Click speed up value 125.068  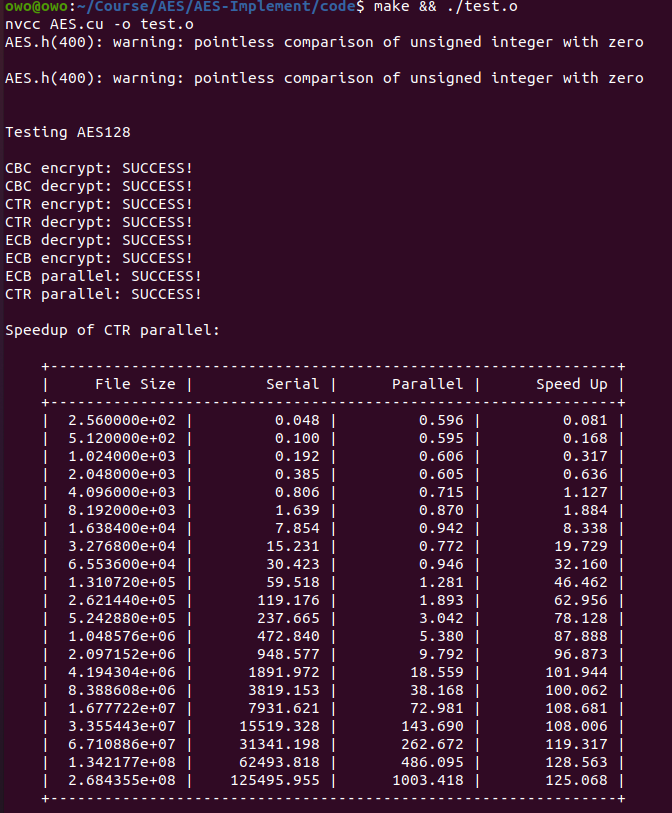[x=577, y=780]
